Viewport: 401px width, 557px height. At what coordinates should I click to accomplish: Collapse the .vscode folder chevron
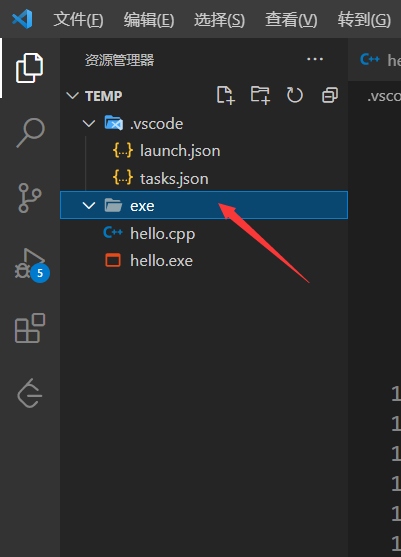pos(88,123)
